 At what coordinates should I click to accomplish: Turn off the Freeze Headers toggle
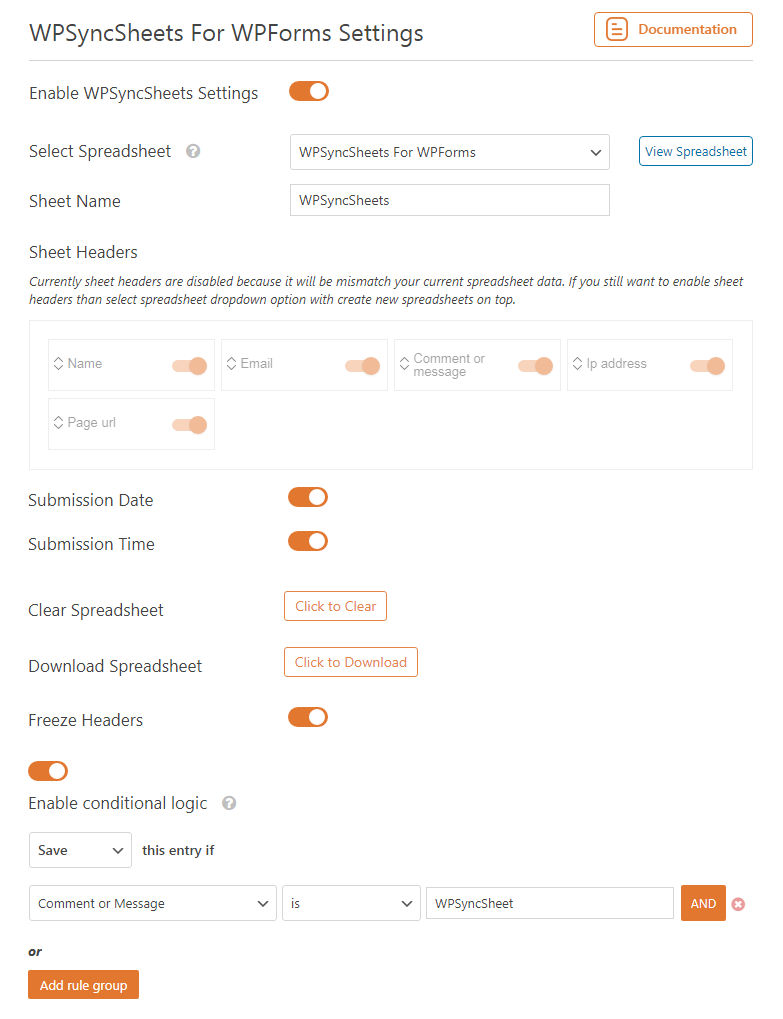(x=308, y=717)
